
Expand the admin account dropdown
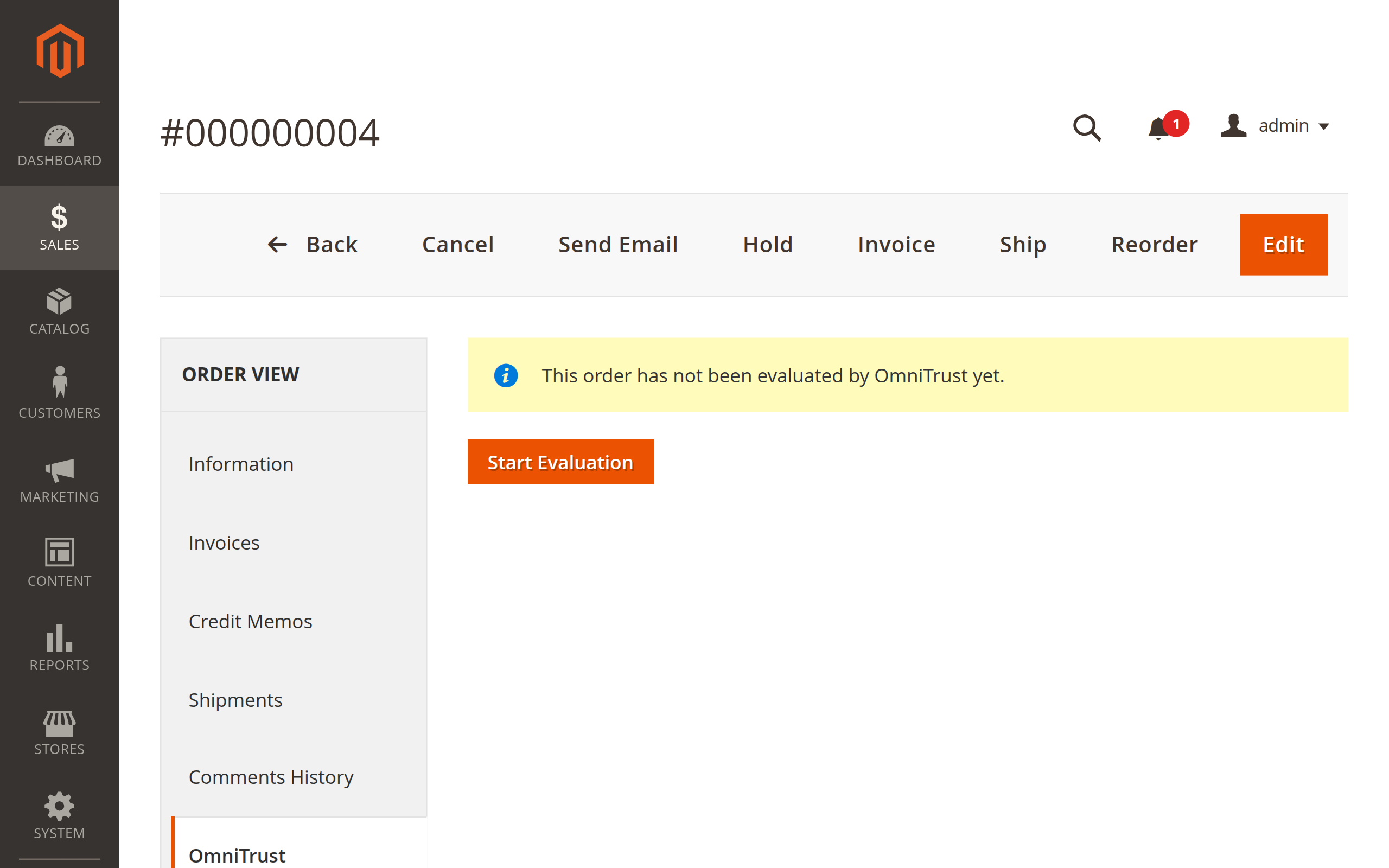(x=1276, y=126)
